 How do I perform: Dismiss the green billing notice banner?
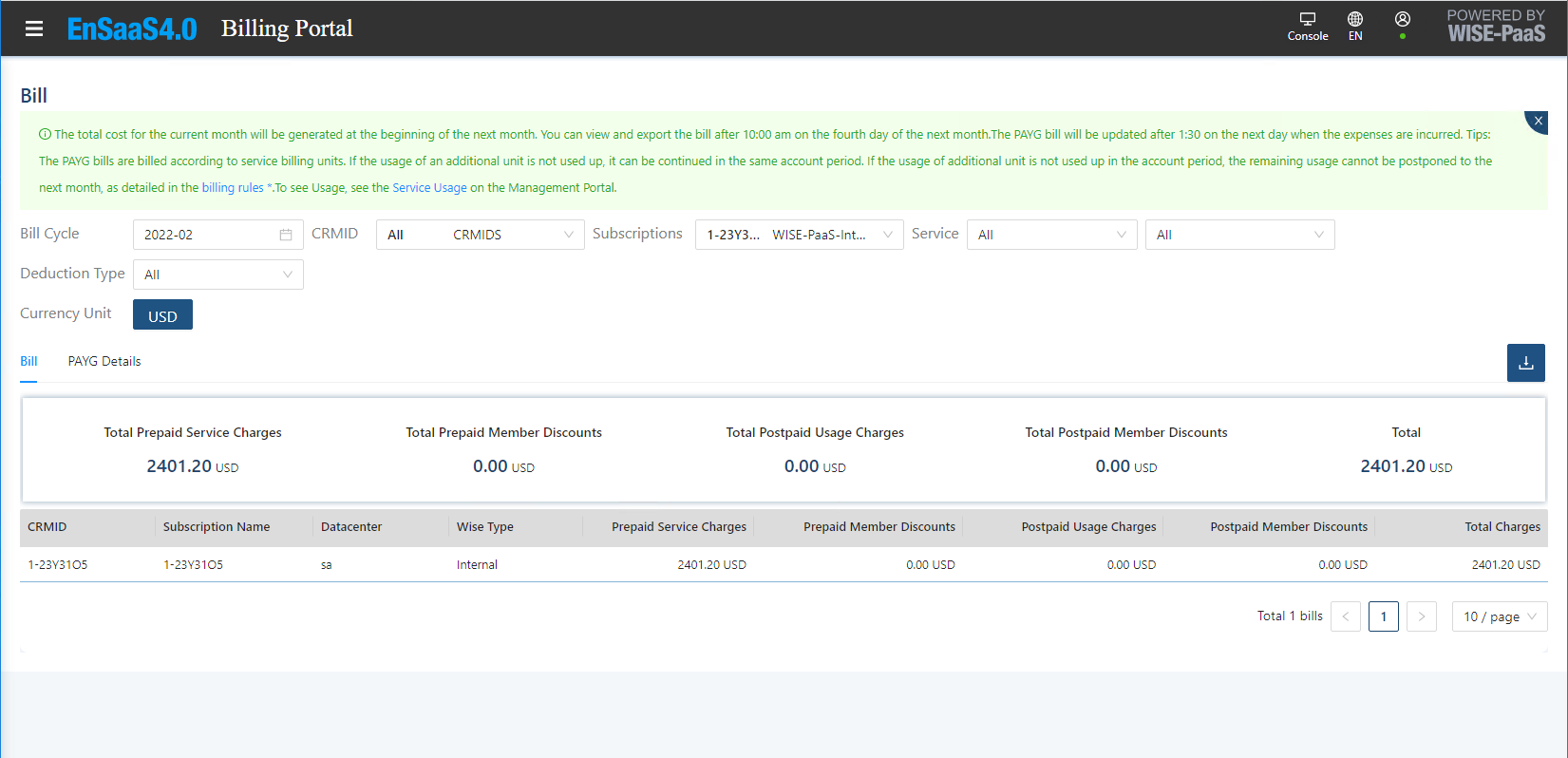click(1538, 121)
